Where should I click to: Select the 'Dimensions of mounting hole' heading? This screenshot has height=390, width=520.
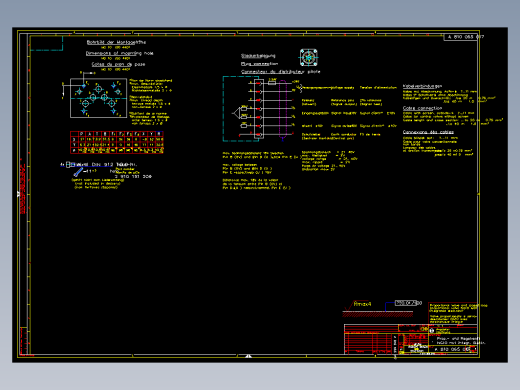[119, 53]
